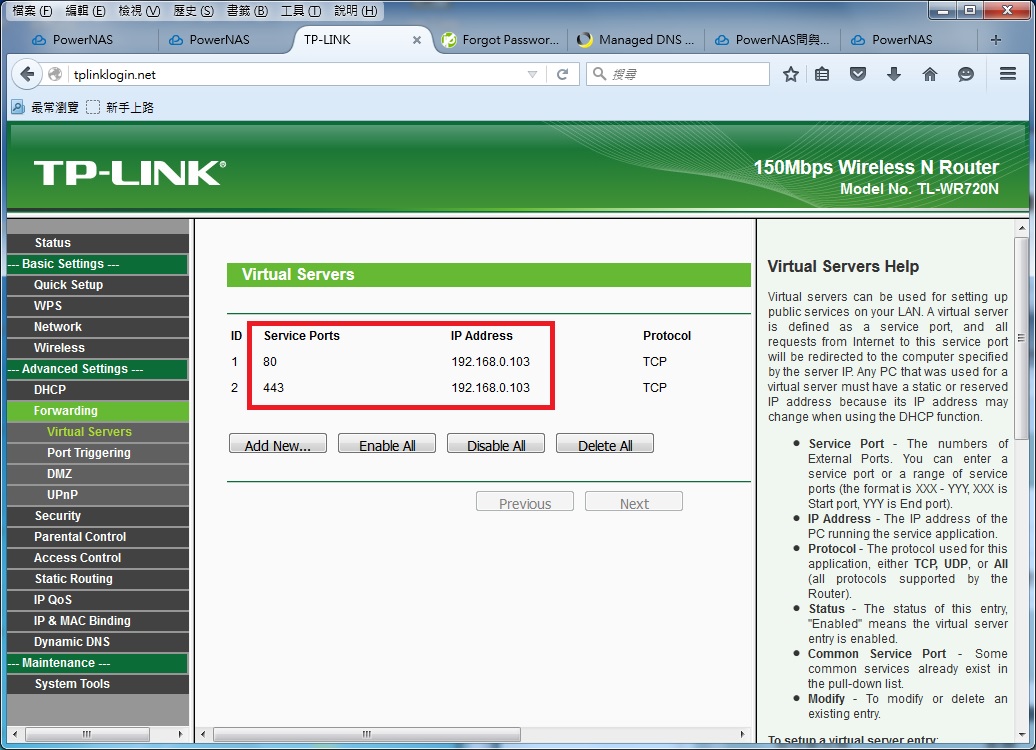
Task: Click the TP-LINK logo
Action: (x=130, y=172)
